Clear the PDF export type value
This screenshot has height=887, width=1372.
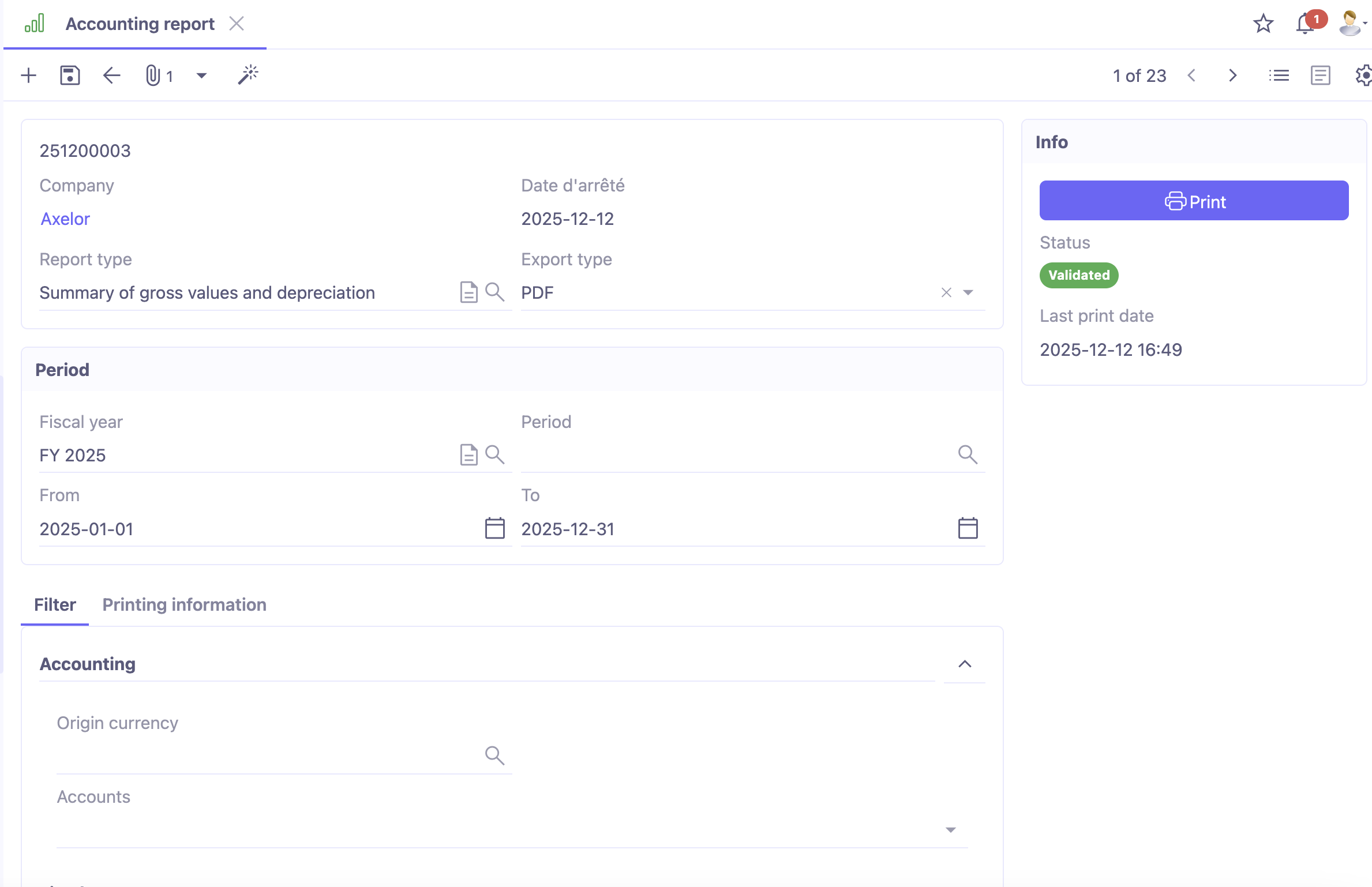(x=946, y=292)
